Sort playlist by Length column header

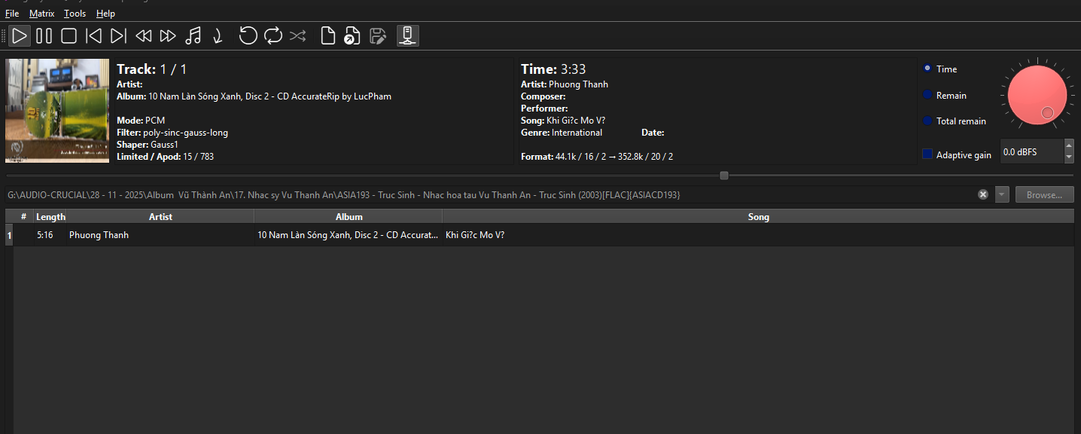click(50, 216)
